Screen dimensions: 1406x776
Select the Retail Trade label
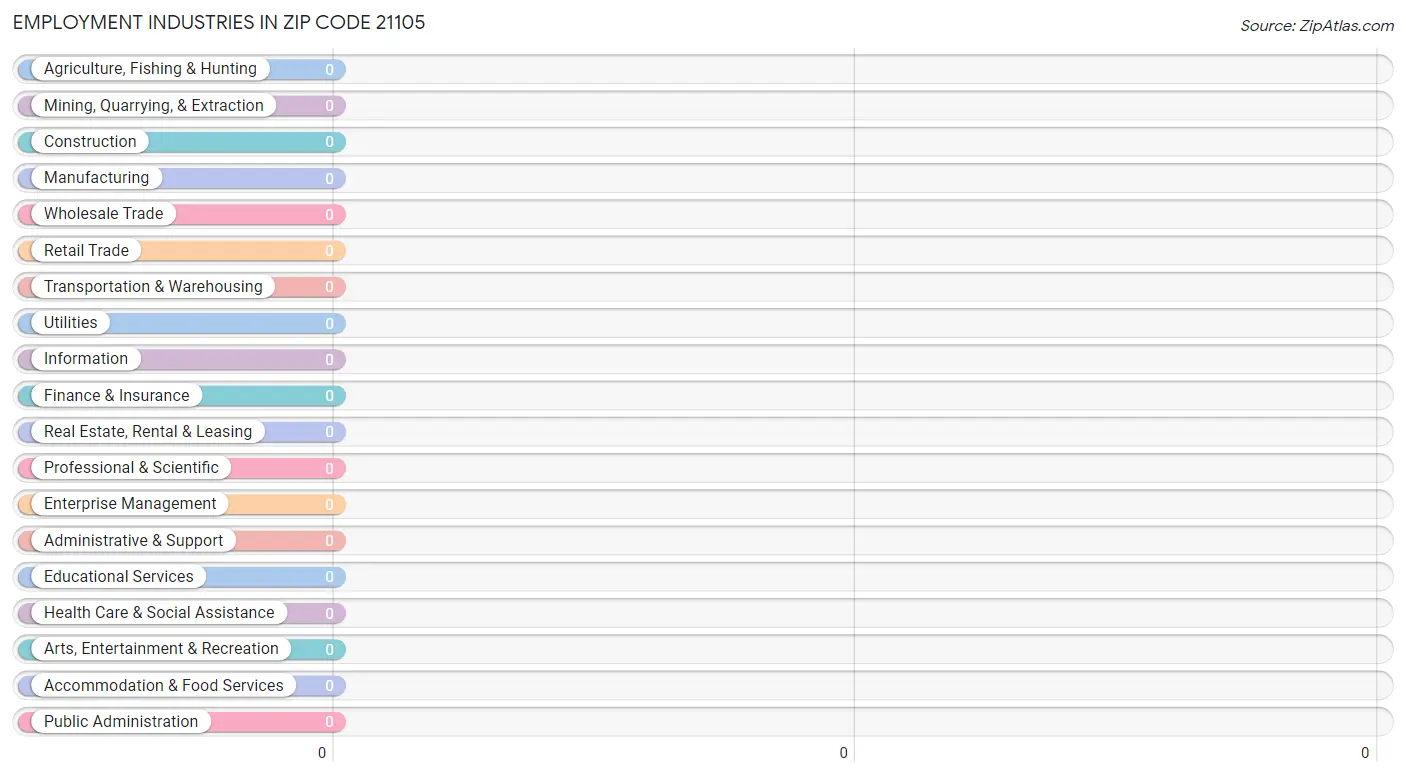pyautogui.click(x=86, y=250)
